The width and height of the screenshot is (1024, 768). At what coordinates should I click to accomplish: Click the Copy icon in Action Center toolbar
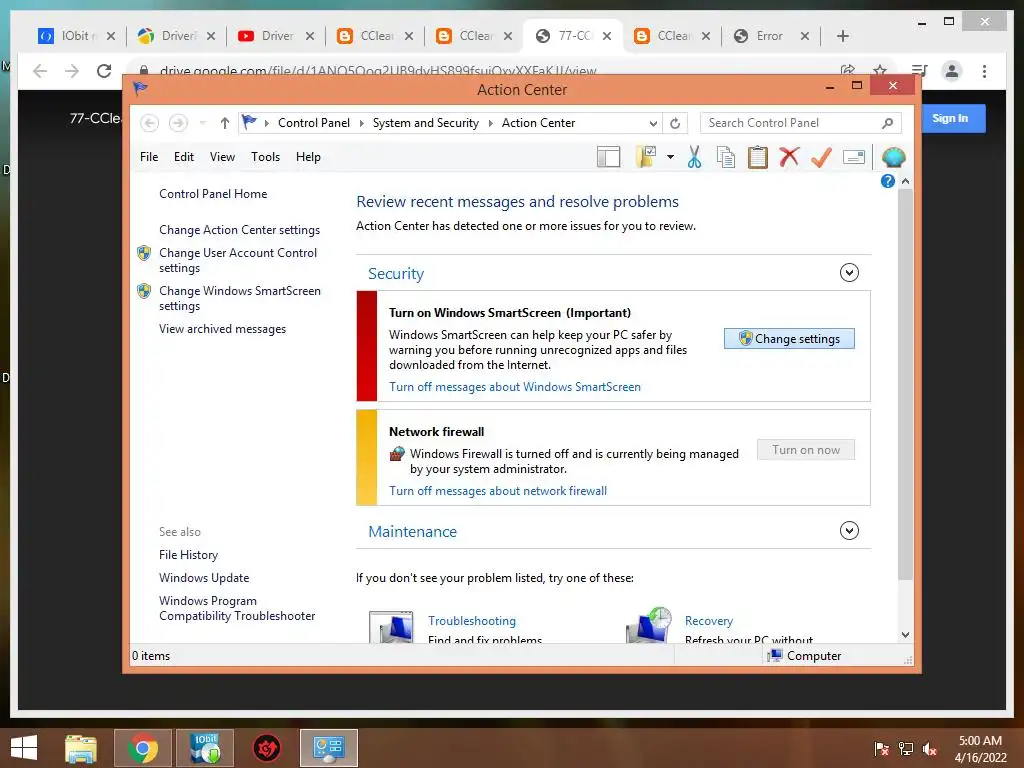tap(726, 157)
